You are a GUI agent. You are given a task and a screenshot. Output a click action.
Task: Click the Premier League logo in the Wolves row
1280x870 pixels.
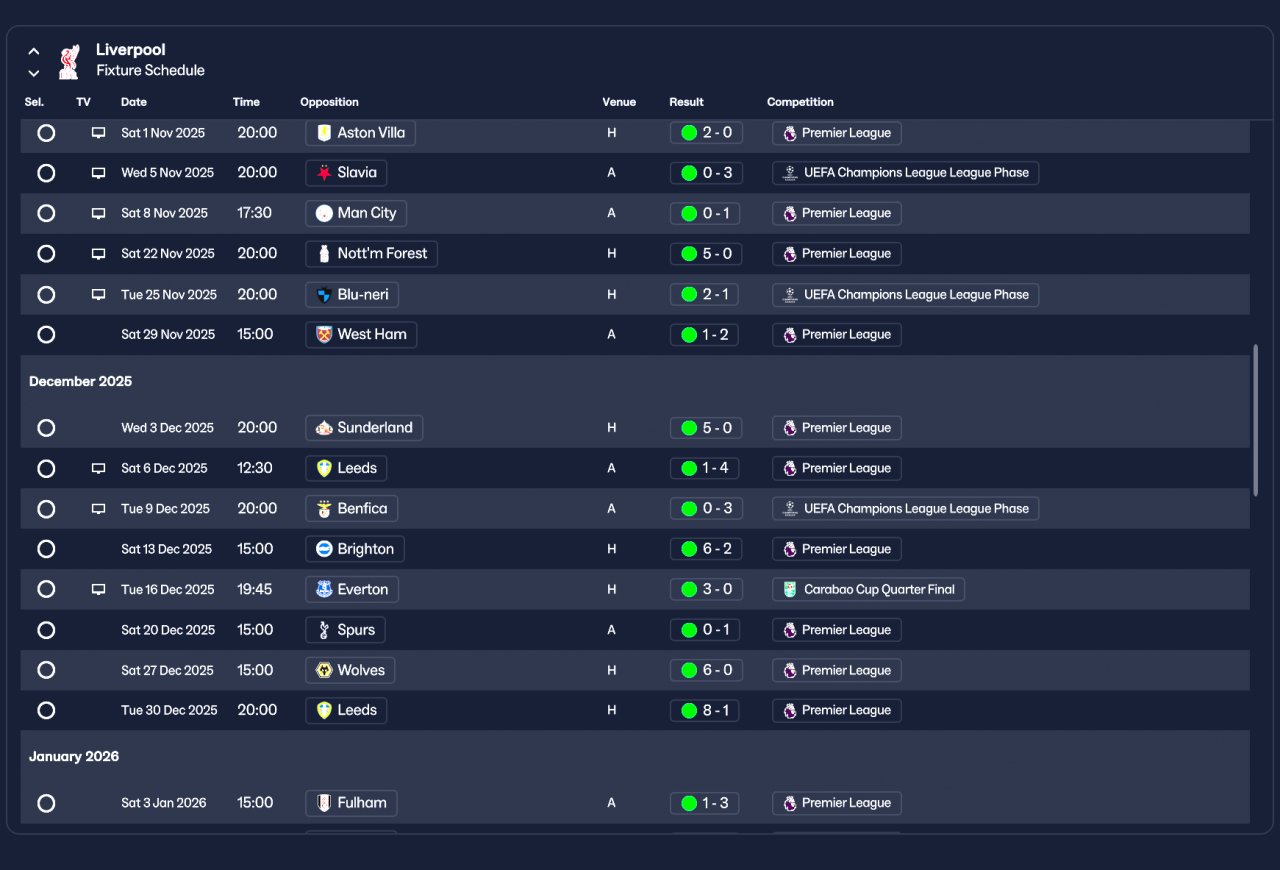[x=790, y=670]
